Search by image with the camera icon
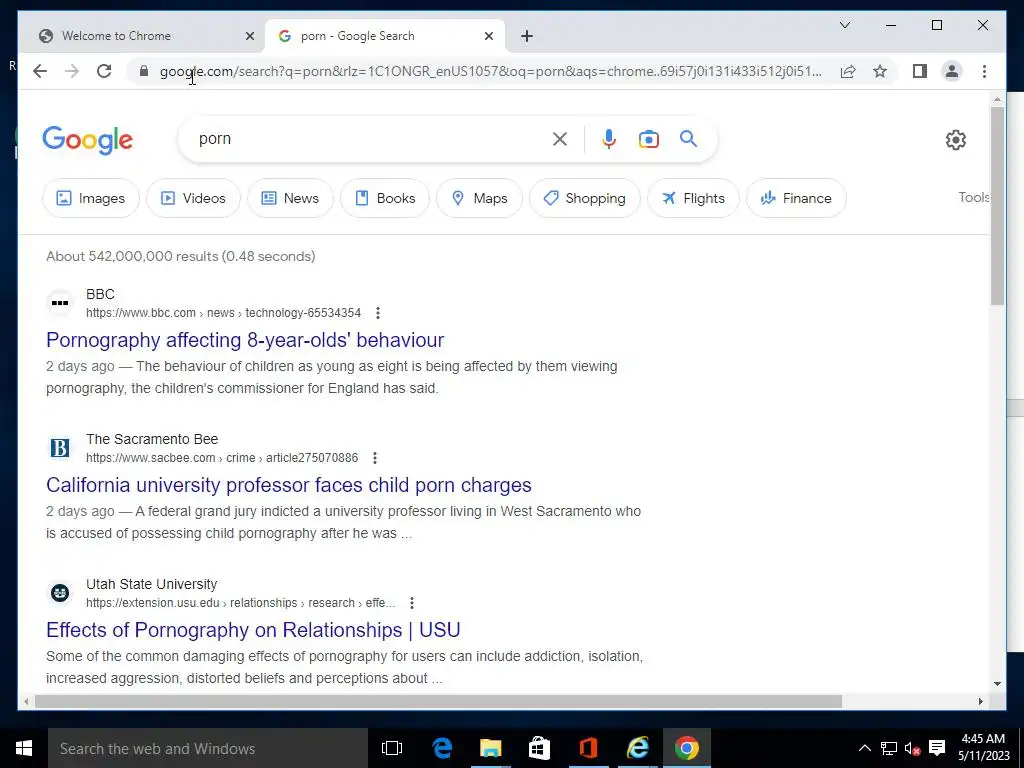 tap(648, 139)
